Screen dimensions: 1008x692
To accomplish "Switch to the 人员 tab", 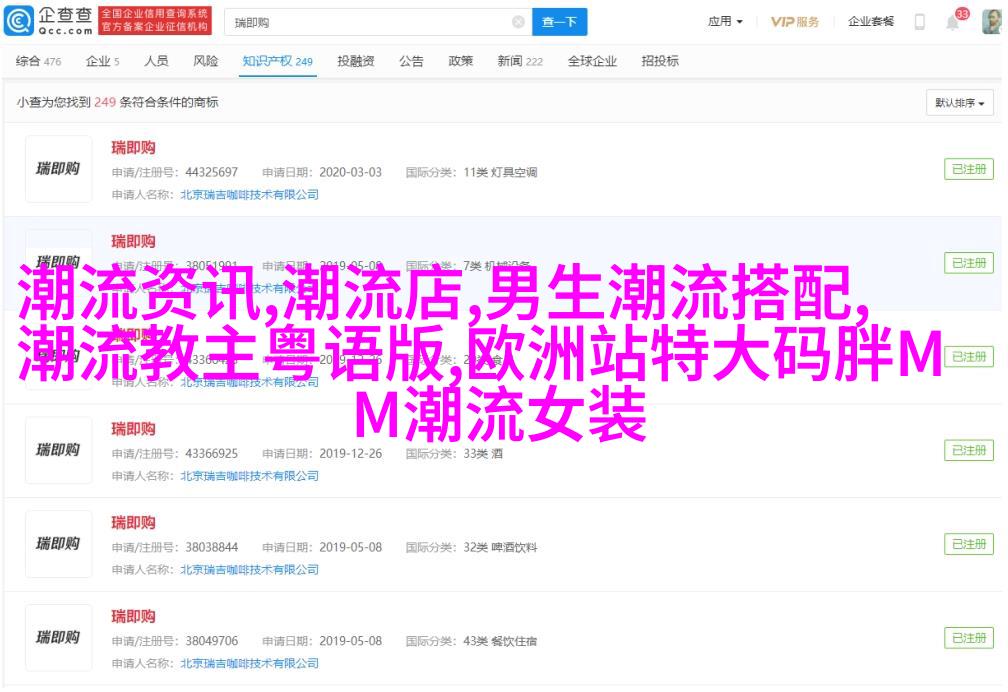I will (x=156, y=61).
